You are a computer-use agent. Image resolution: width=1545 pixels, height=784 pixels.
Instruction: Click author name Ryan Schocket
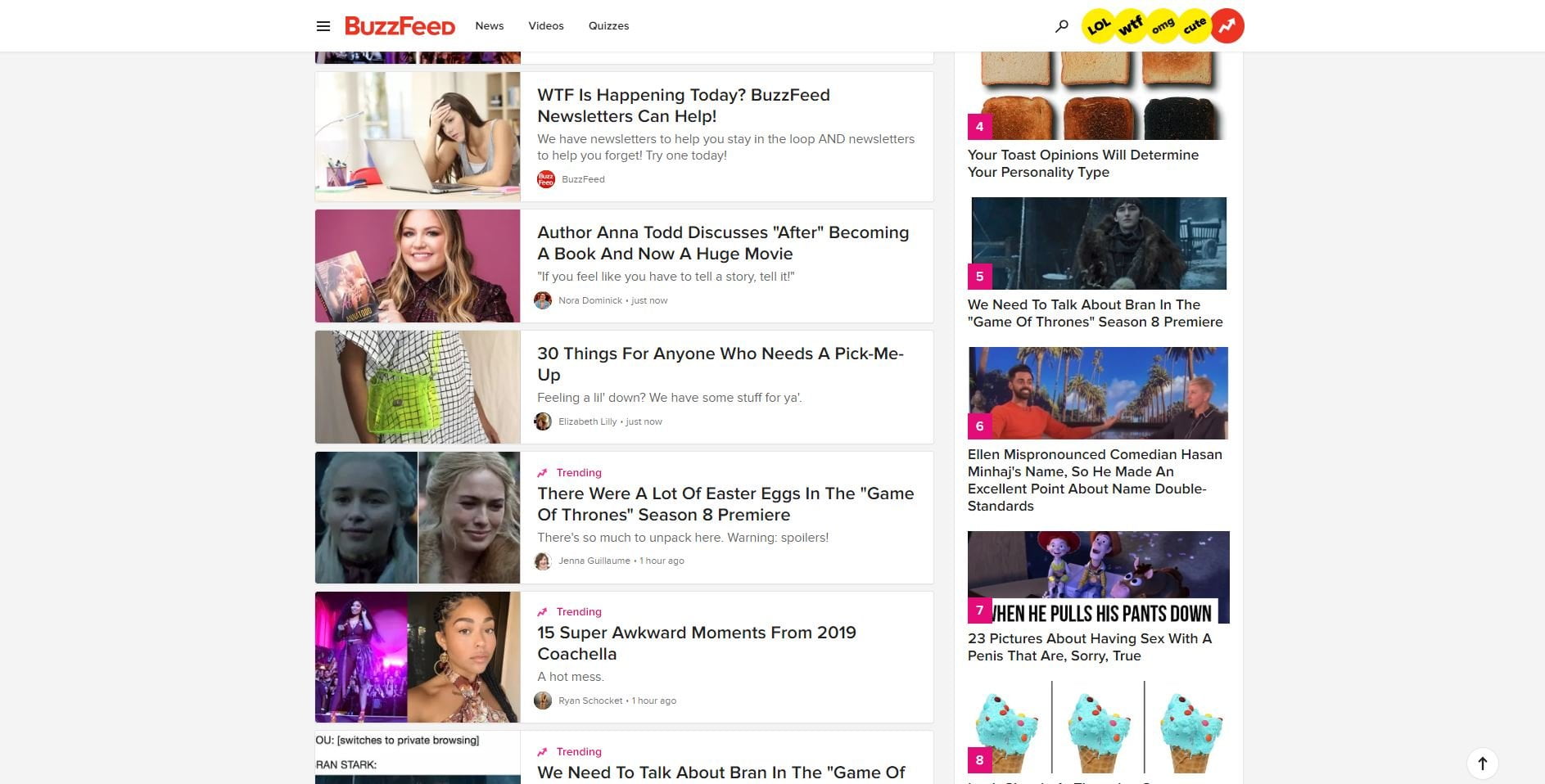coord(590,701)
